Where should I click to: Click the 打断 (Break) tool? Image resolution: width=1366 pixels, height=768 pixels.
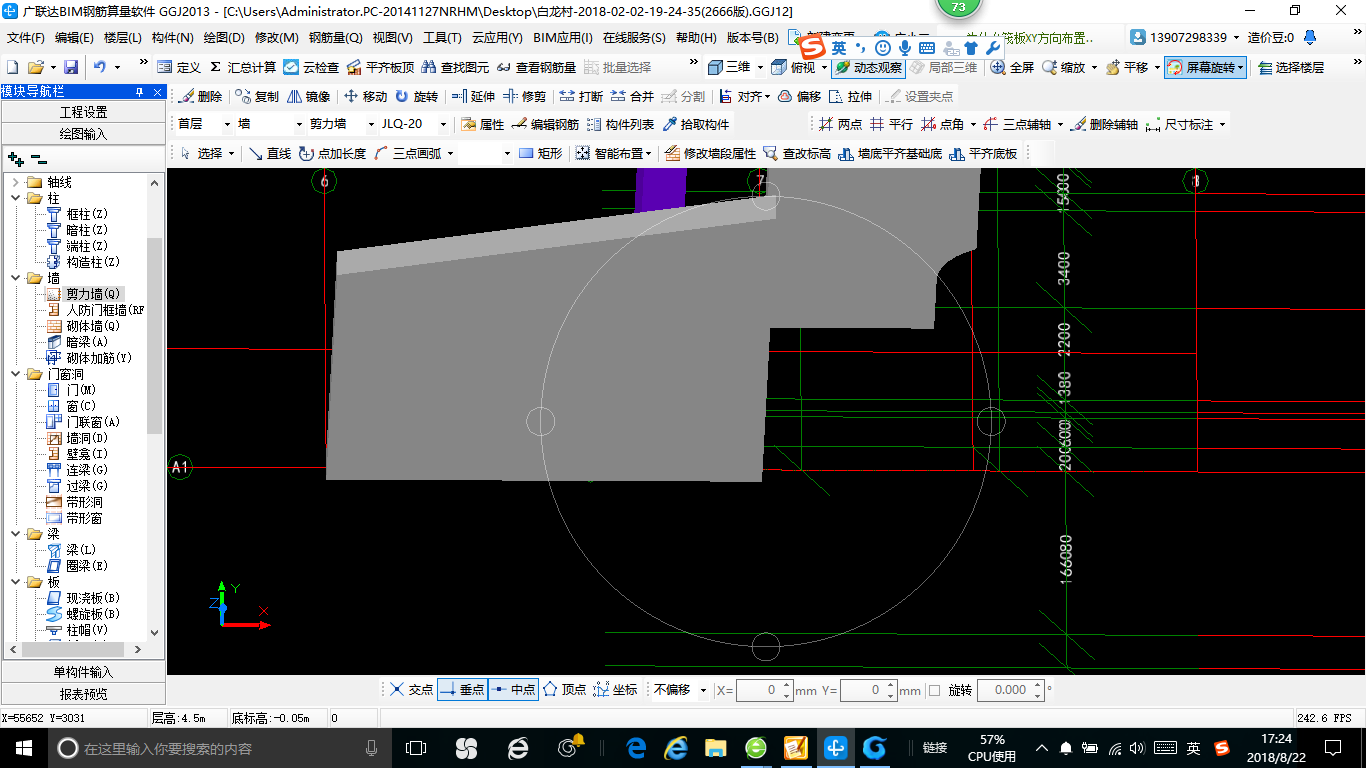581,97
